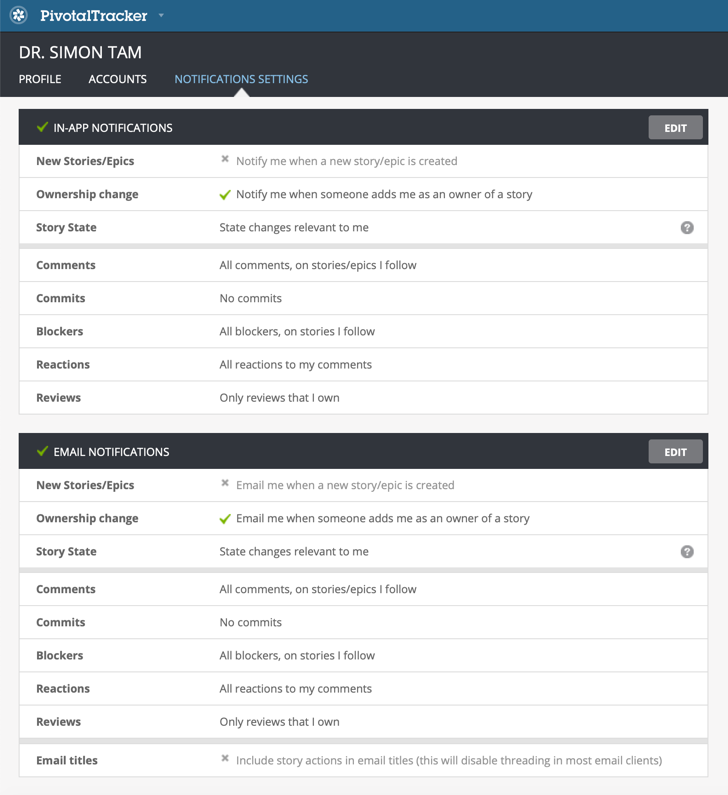Image resolution: width=728 pixels, height=795 pixels.
Task: Click the checkmark beside email Ownership change
Action: coord(225,519)
